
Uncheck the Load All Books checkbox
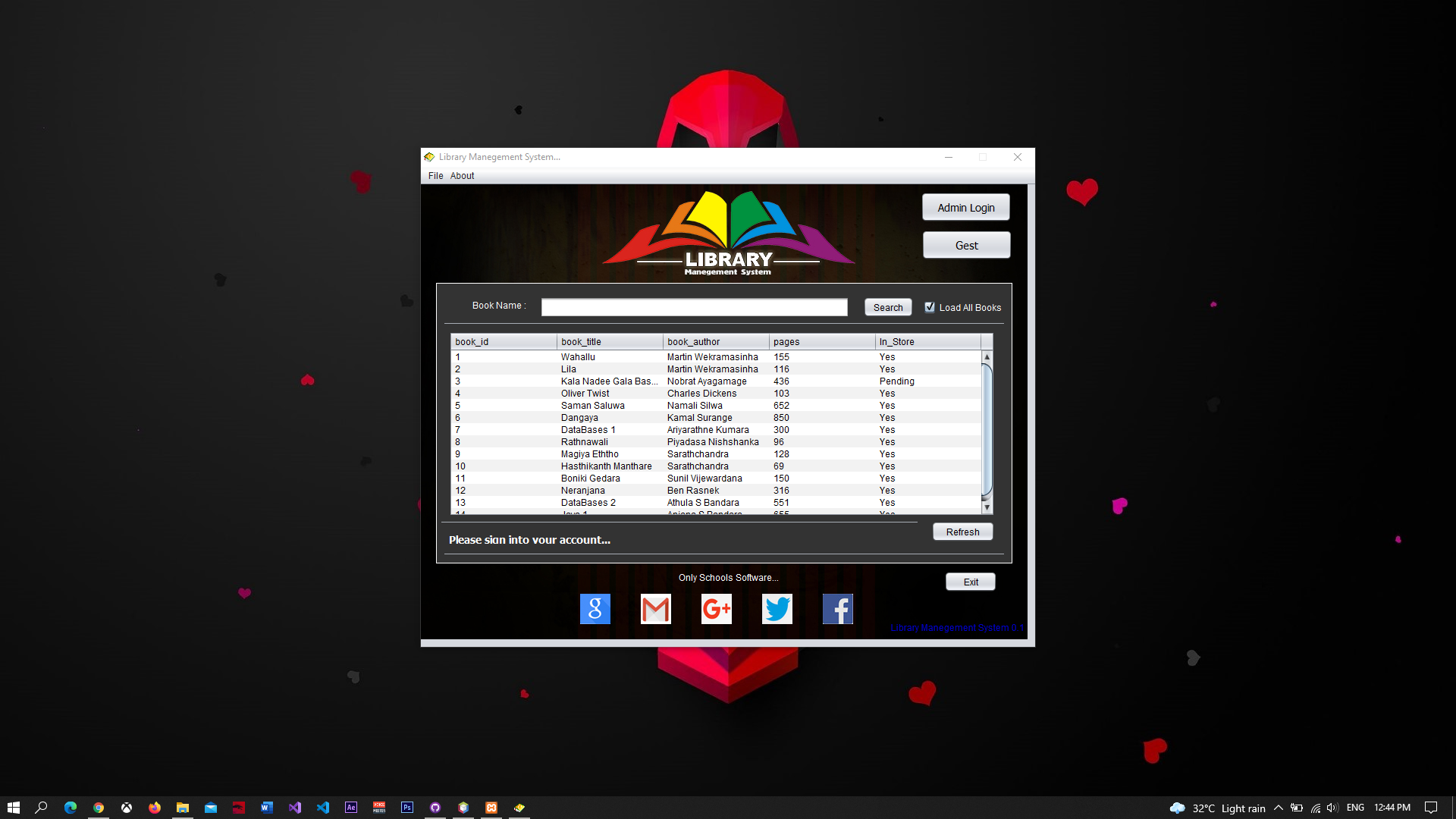tap(930, 306)
